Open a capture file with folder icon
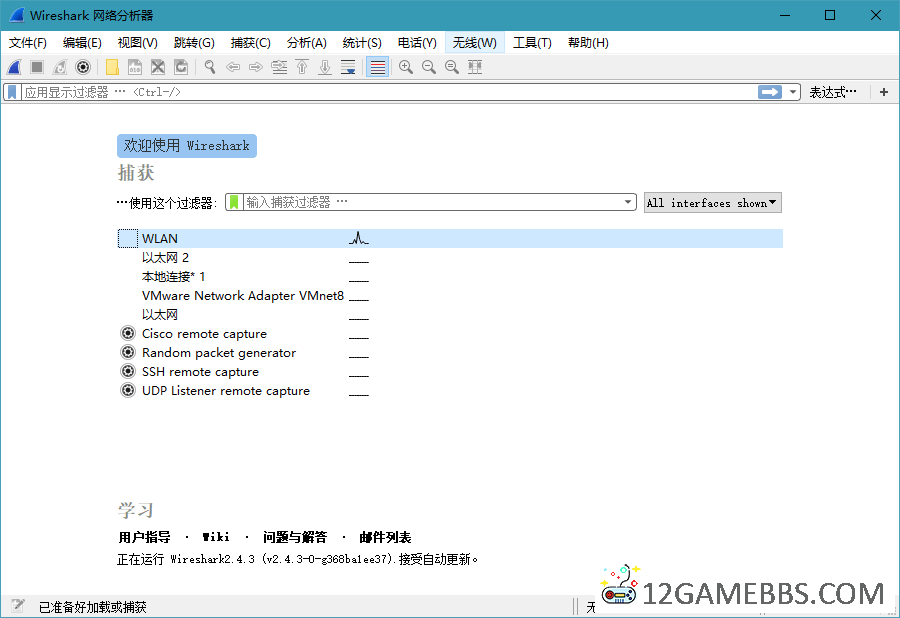 112,67
